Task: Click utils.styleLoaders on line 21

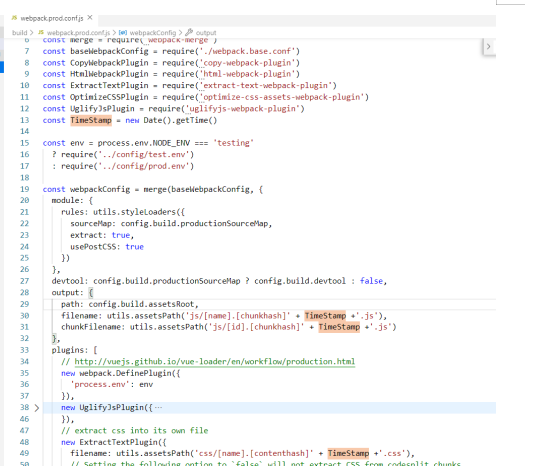Action: [134, 212]
